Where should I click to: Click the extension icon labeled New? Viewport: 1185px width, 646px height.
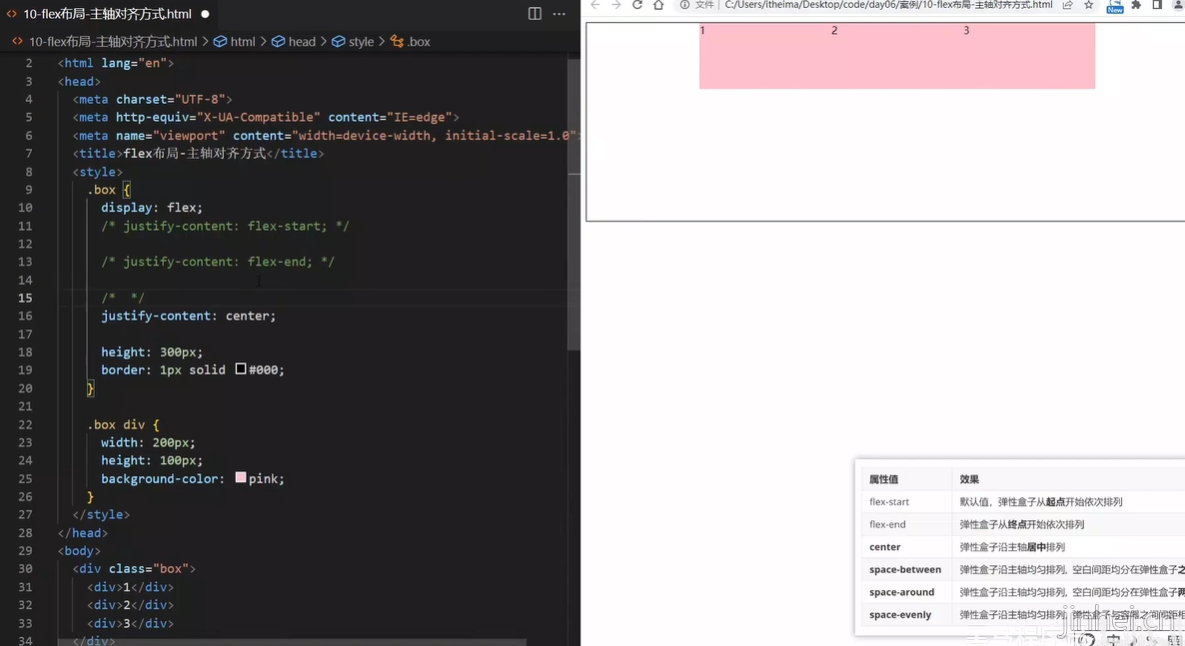point(1115,6)
